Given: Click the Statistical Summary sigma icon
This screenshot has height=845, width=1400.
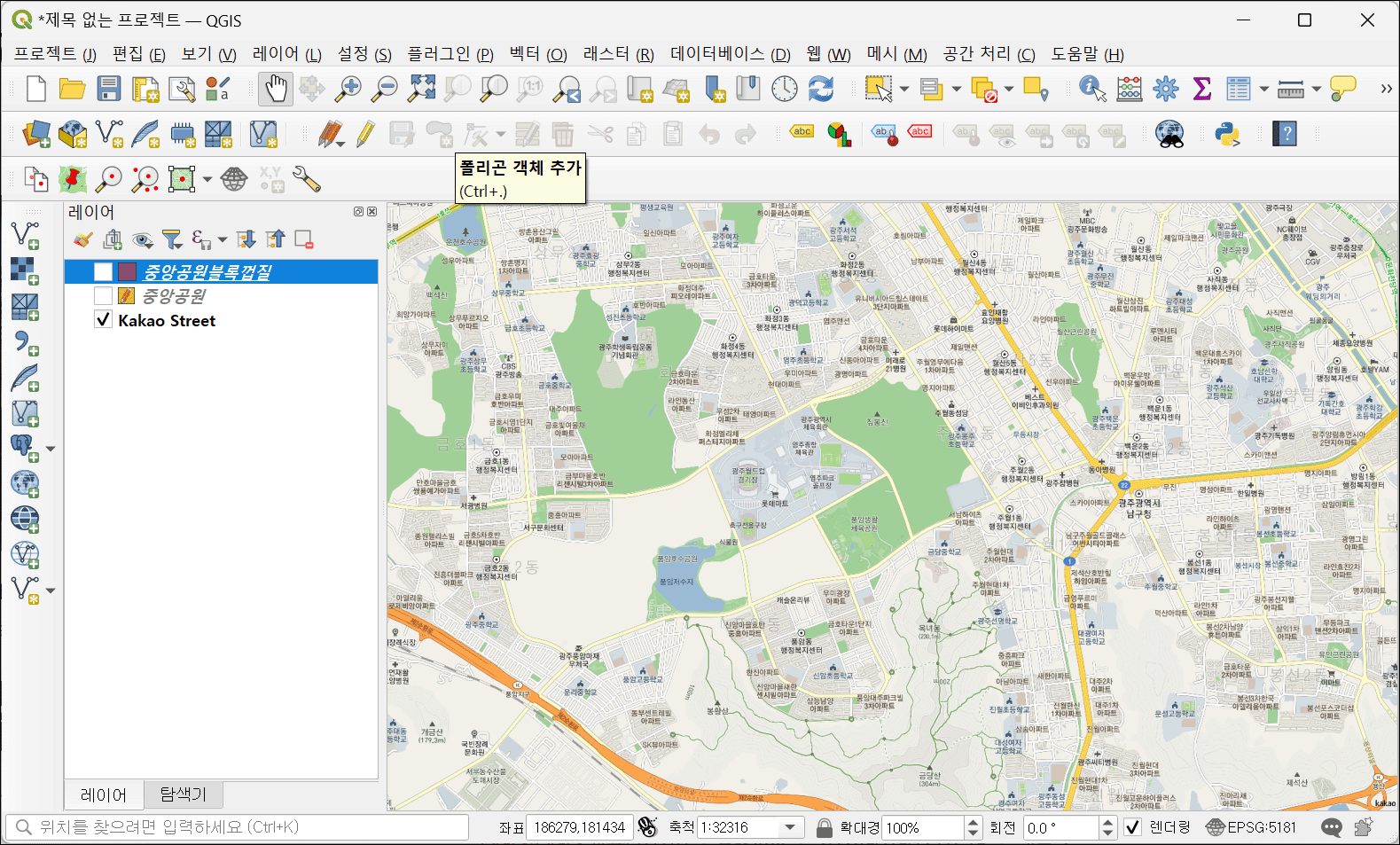Looking at the screenshot, I should pos(1202,89).
